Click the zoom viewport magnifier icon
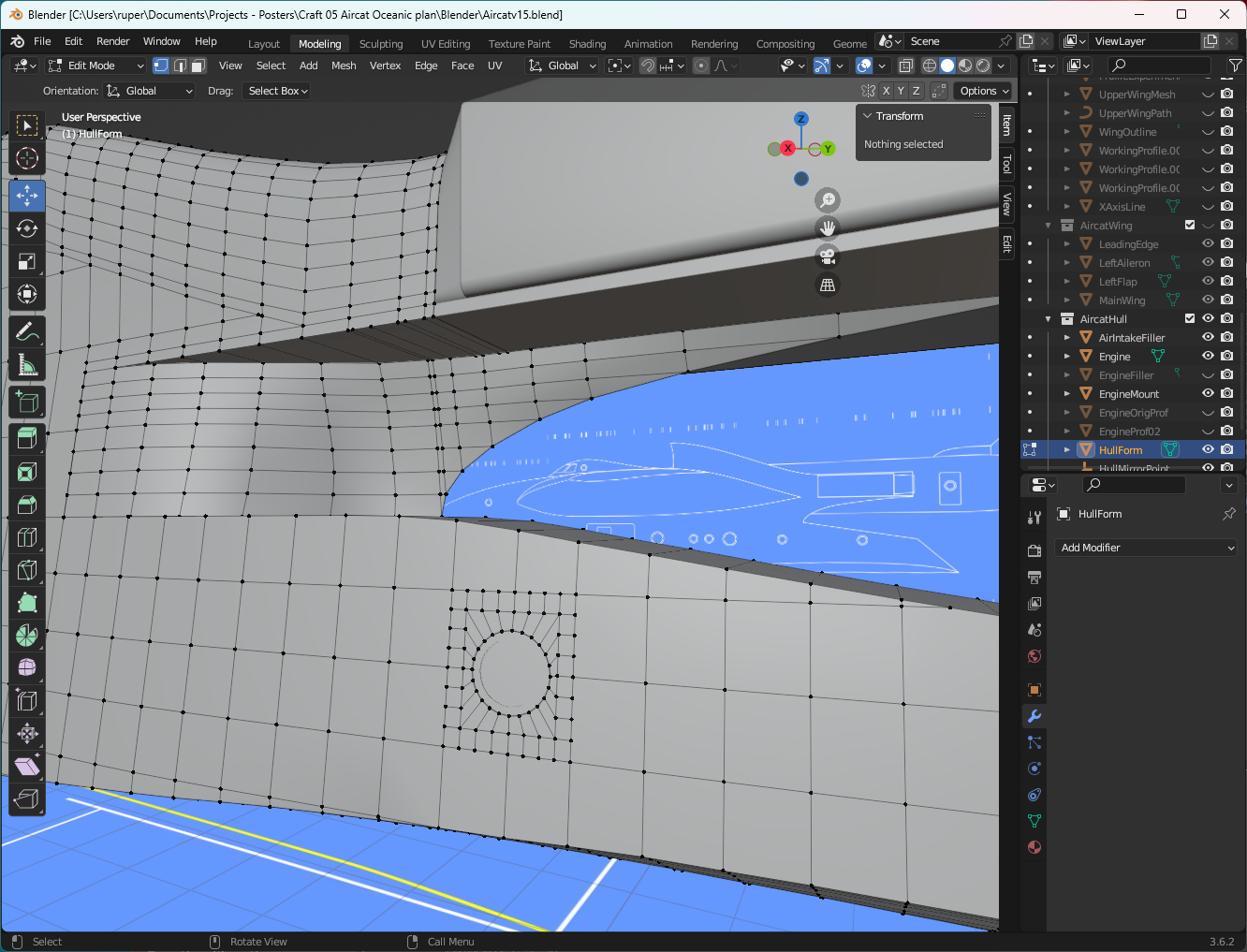The width and height of the screenshot is (1247, 952). point(828,200)
